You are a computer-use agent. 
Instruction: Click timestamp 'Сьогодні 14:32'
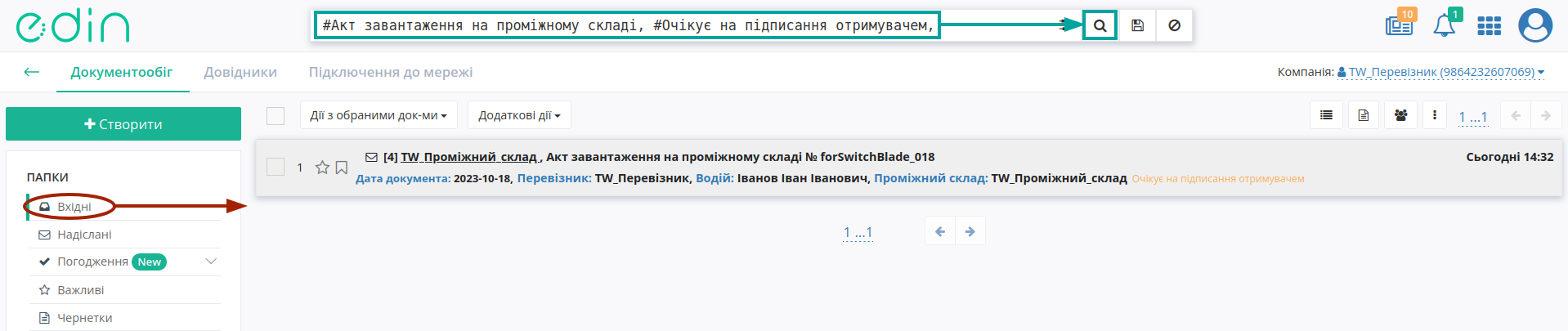[1509, 157]
